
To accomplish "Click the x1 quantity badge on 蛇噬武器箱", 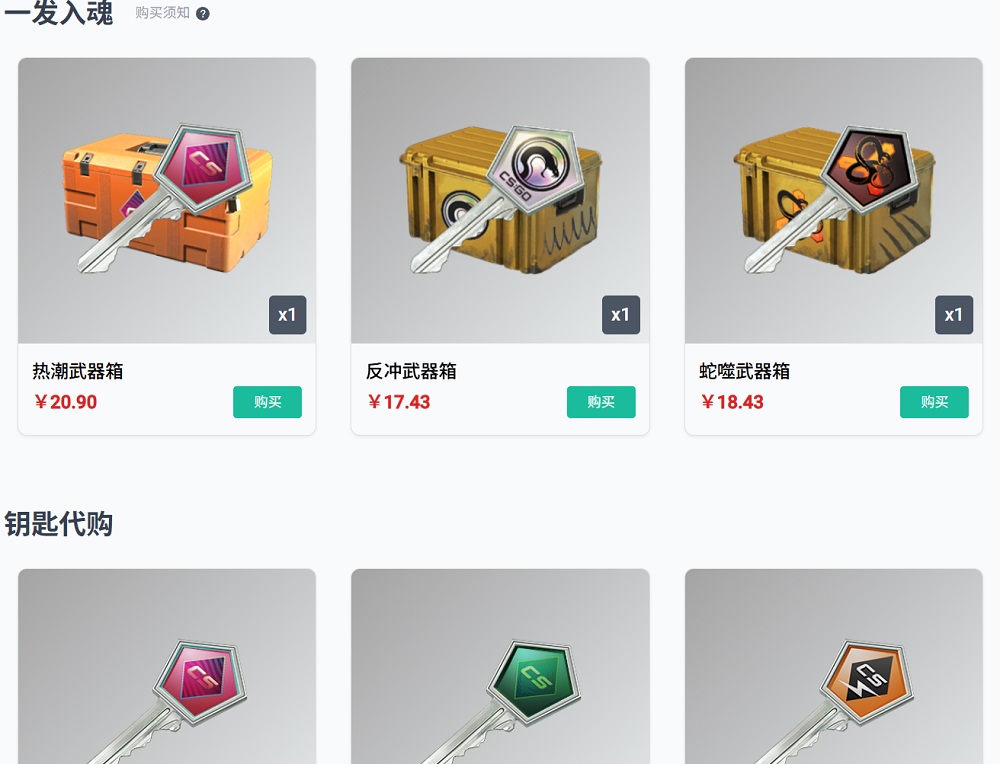I will point(954,314).
